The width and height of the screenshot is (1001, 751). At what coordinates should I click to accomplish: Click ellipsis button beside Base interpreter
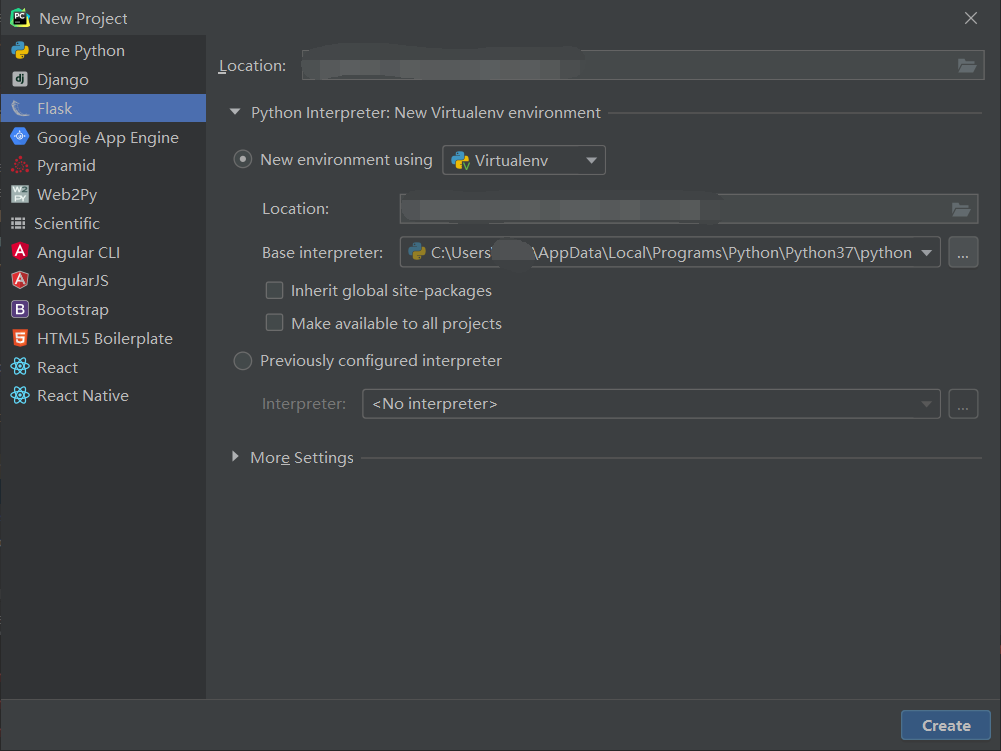(x=963, y=252)
